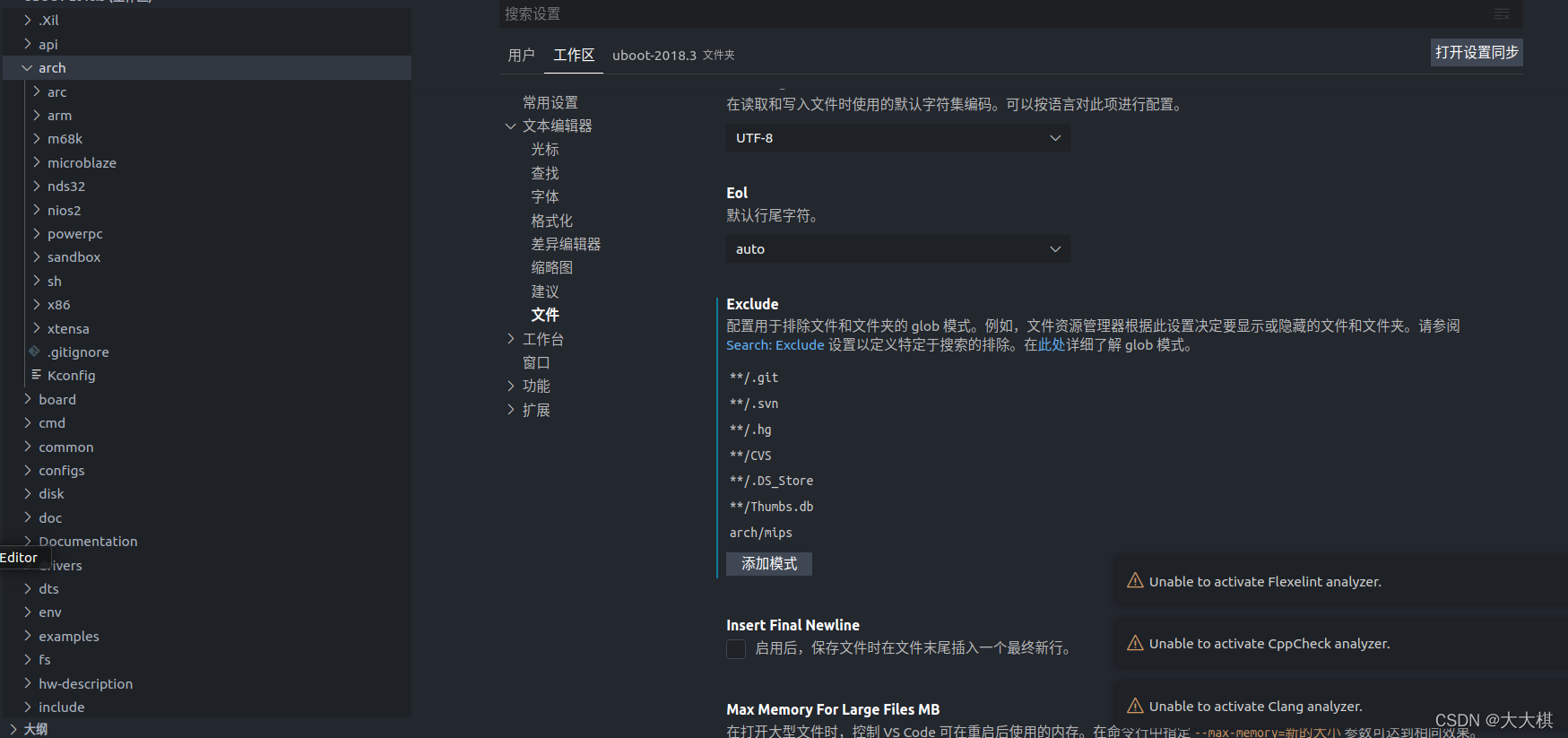Image resolution: width=1568 pixels, height=738 pixels.
Task: Select 光标 settings category
Action: [x=545, y=149]
